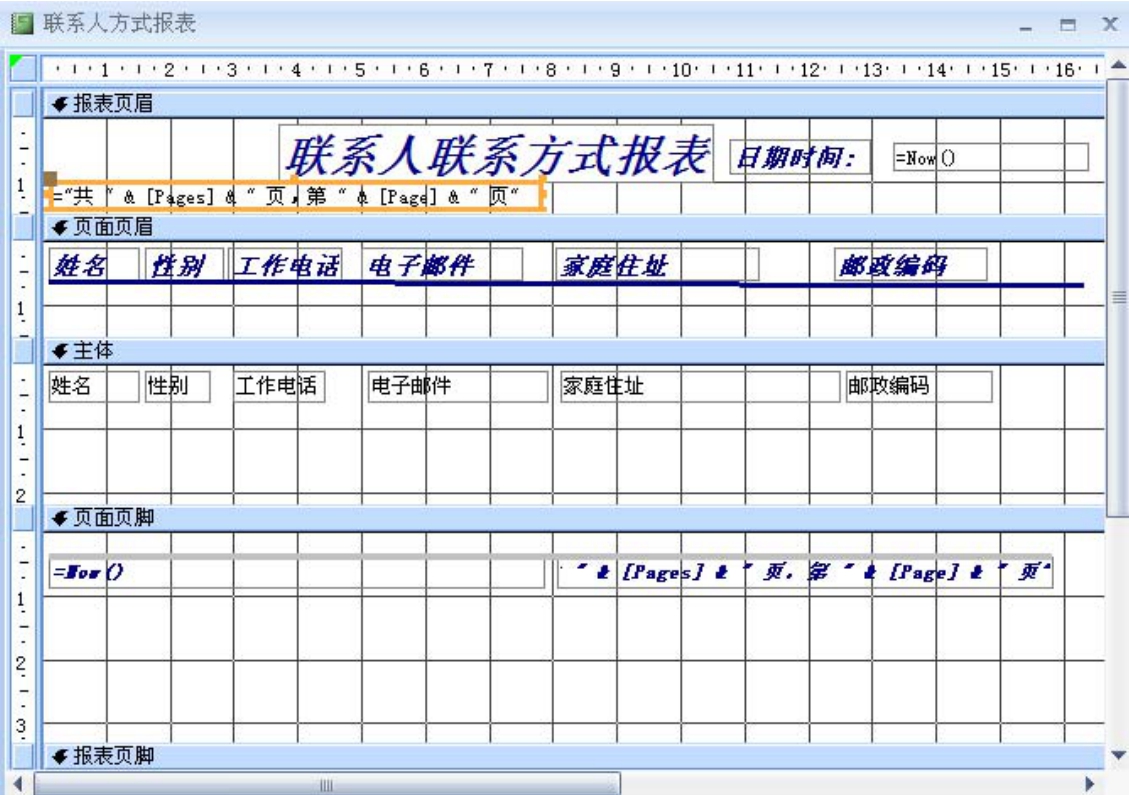The width and height of the screenshot is (1129, 795).
Task: Click the right arrow of horizontal scrollbar
Action: coord(1091,784)
